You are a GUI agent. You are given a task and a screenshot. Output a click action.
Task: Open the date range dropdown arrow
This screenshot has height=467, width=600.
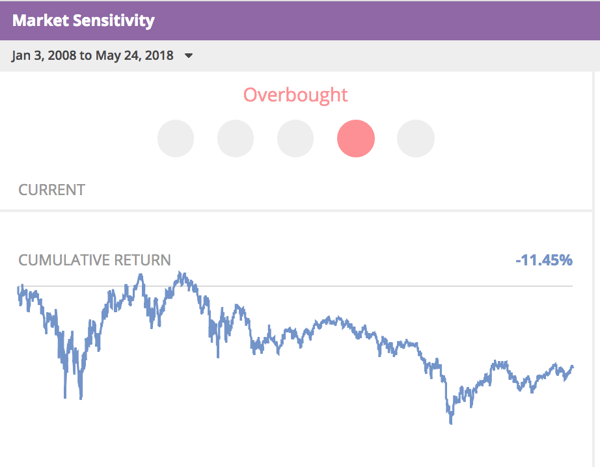click(188, 56)
